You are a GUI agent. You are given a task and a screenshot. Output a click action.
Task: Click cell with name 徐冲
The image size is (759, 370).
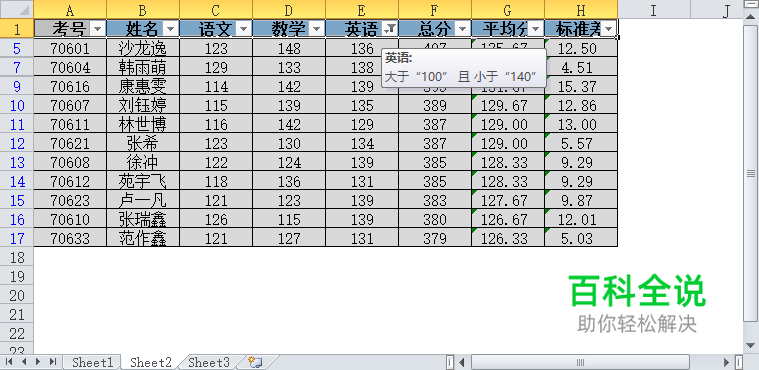tap(143, 162)
